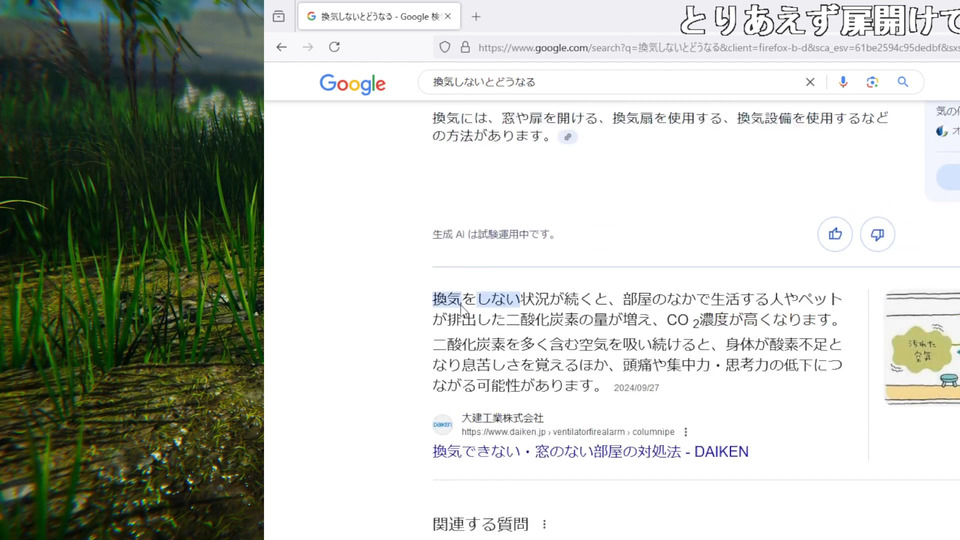Open options menu next to 関連する質問
960x540 pixels.
pyautogui.click(x=544, y=524)
